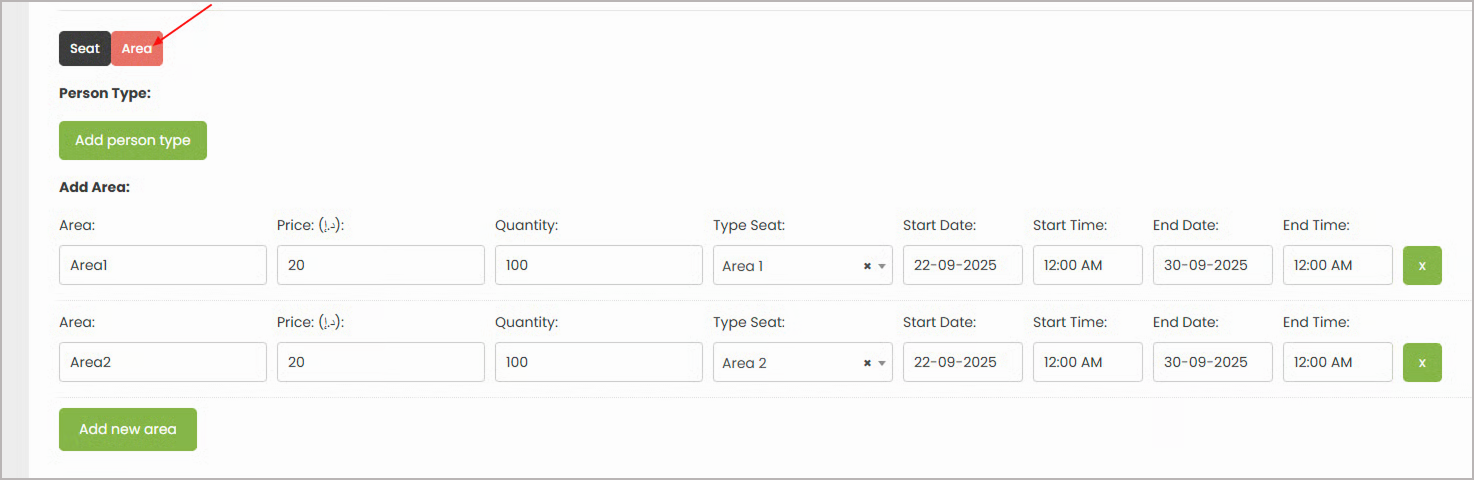
Task: Switch to the Area tab
Action: point(137,48)
